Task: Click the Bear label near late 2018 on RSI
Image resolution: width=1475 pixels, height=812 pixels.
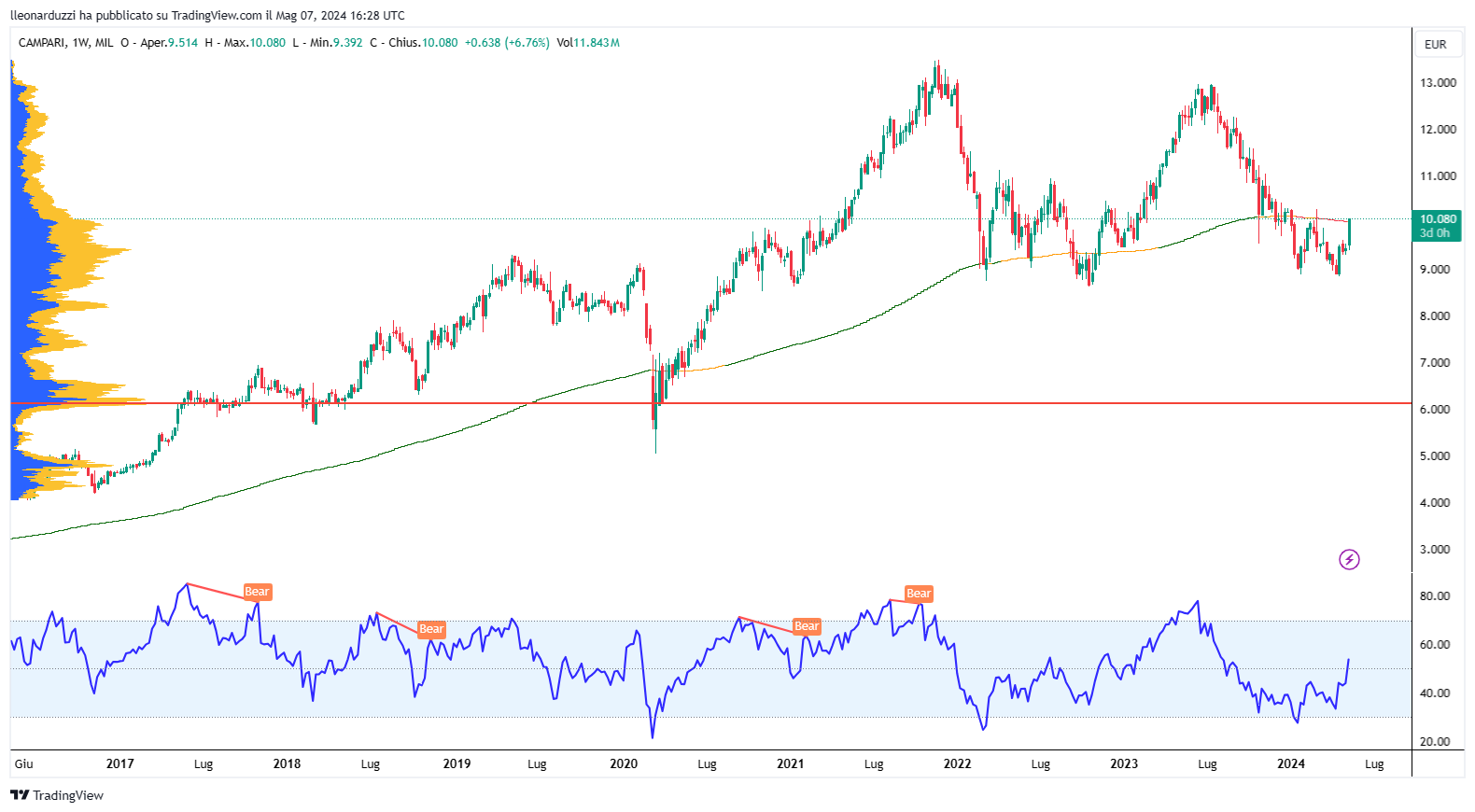Action: (431, 629)
